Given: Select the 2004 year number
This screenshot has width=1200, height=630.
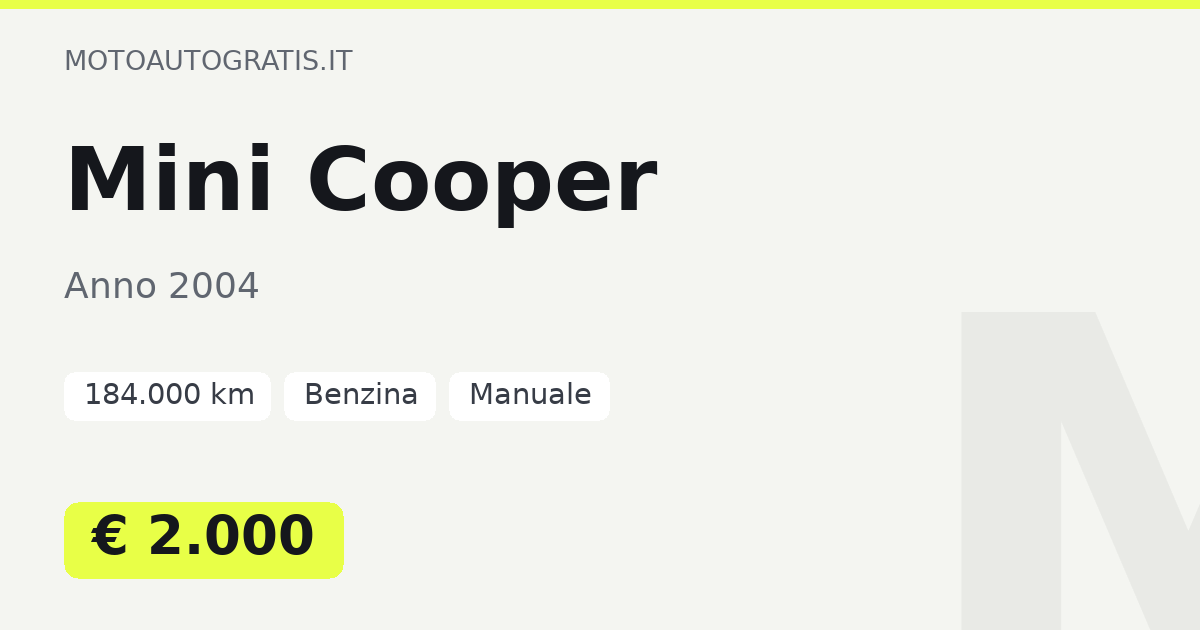Looking at the screenshot, I should tap(214, 287).
